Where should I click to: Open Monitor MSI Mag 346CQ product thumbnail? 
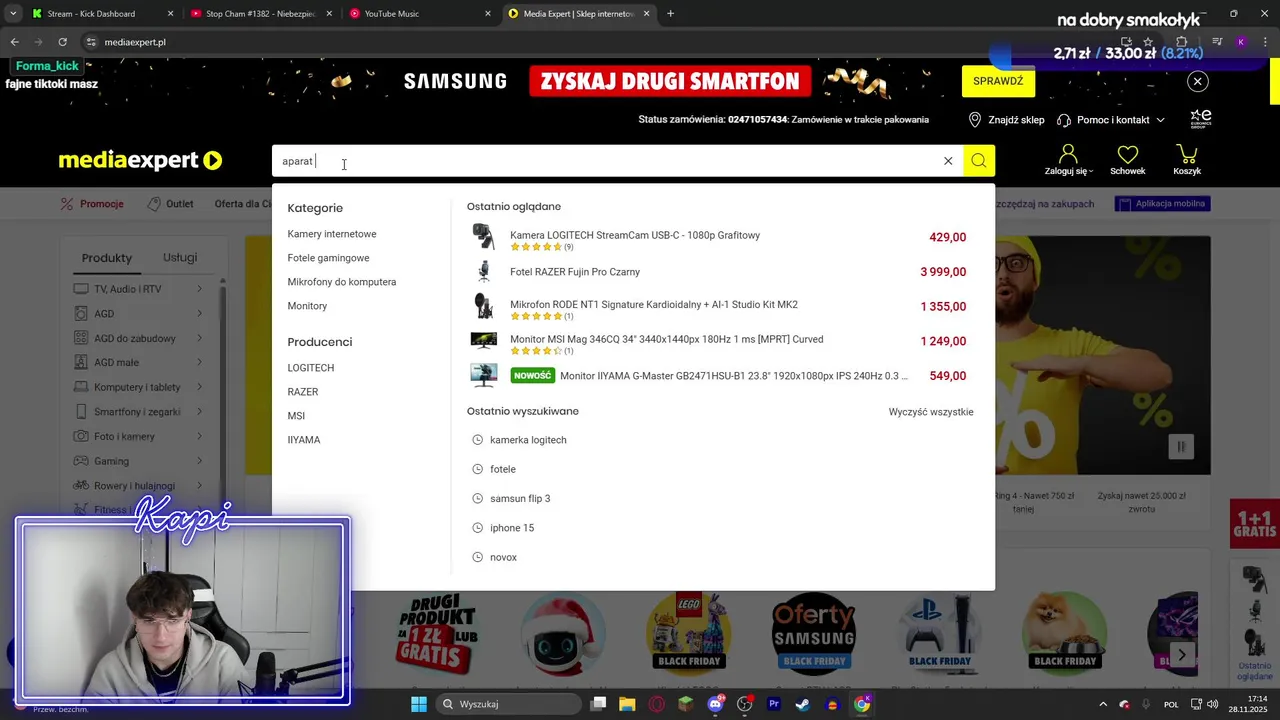point(484,341)
